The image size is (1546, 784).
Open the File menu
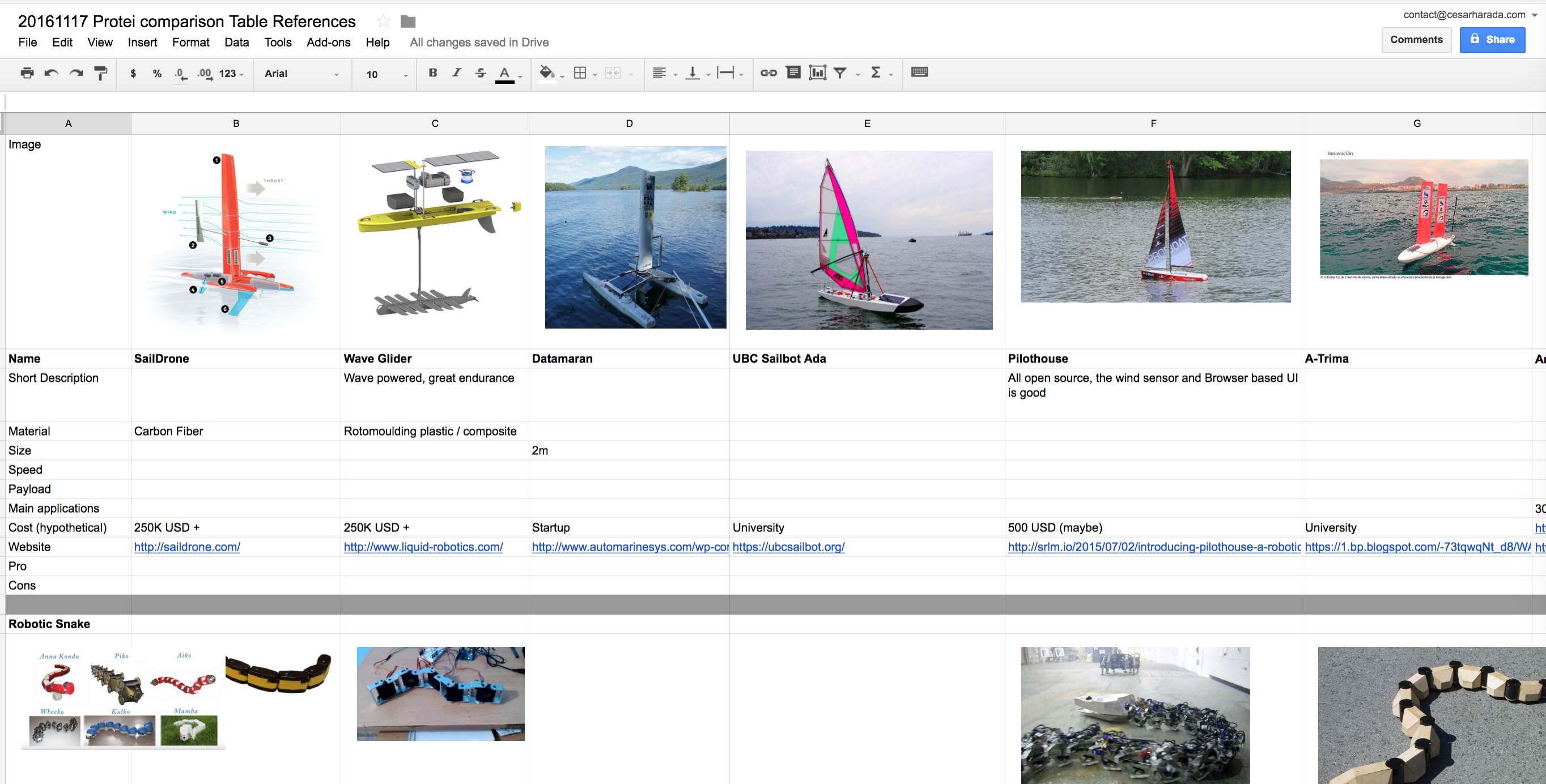pyautogui.click(x=28, y=42)
